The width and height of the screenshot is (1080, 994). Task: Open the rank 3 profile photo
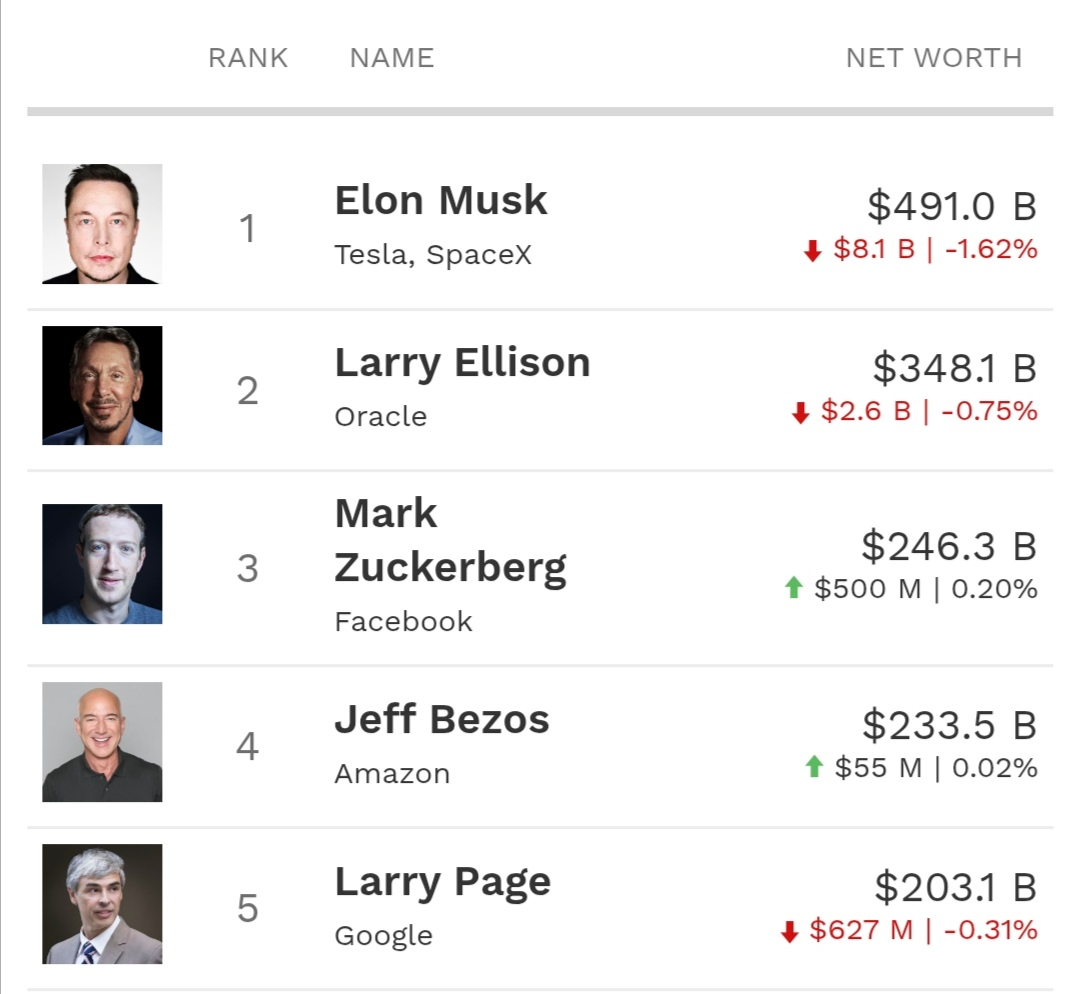[x=102, y=564]
